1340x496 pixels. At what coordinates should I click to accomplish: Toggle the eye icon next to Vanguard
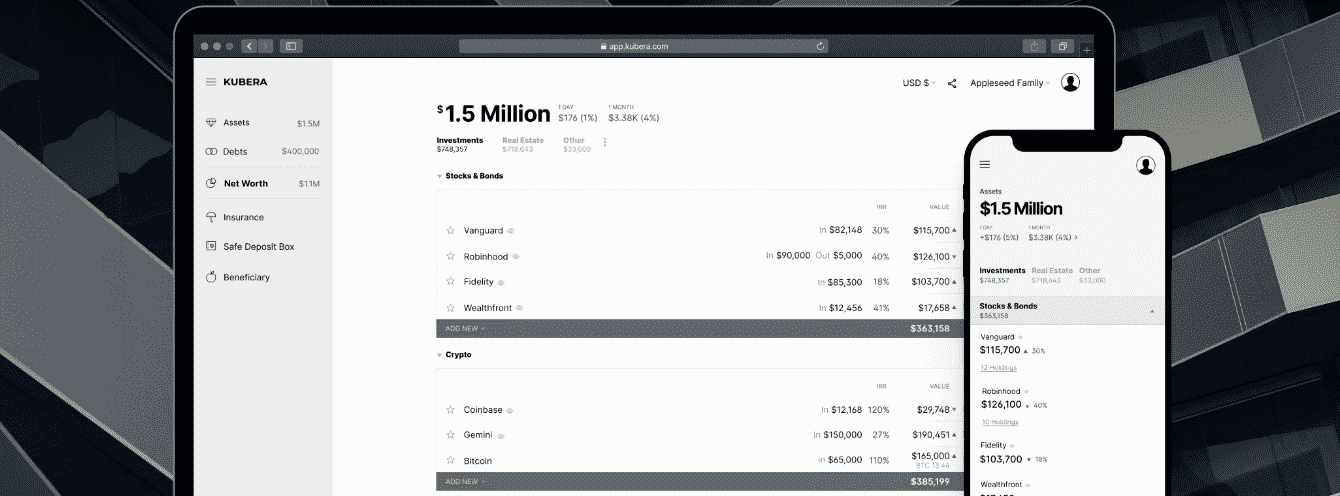tap(511, 231)
